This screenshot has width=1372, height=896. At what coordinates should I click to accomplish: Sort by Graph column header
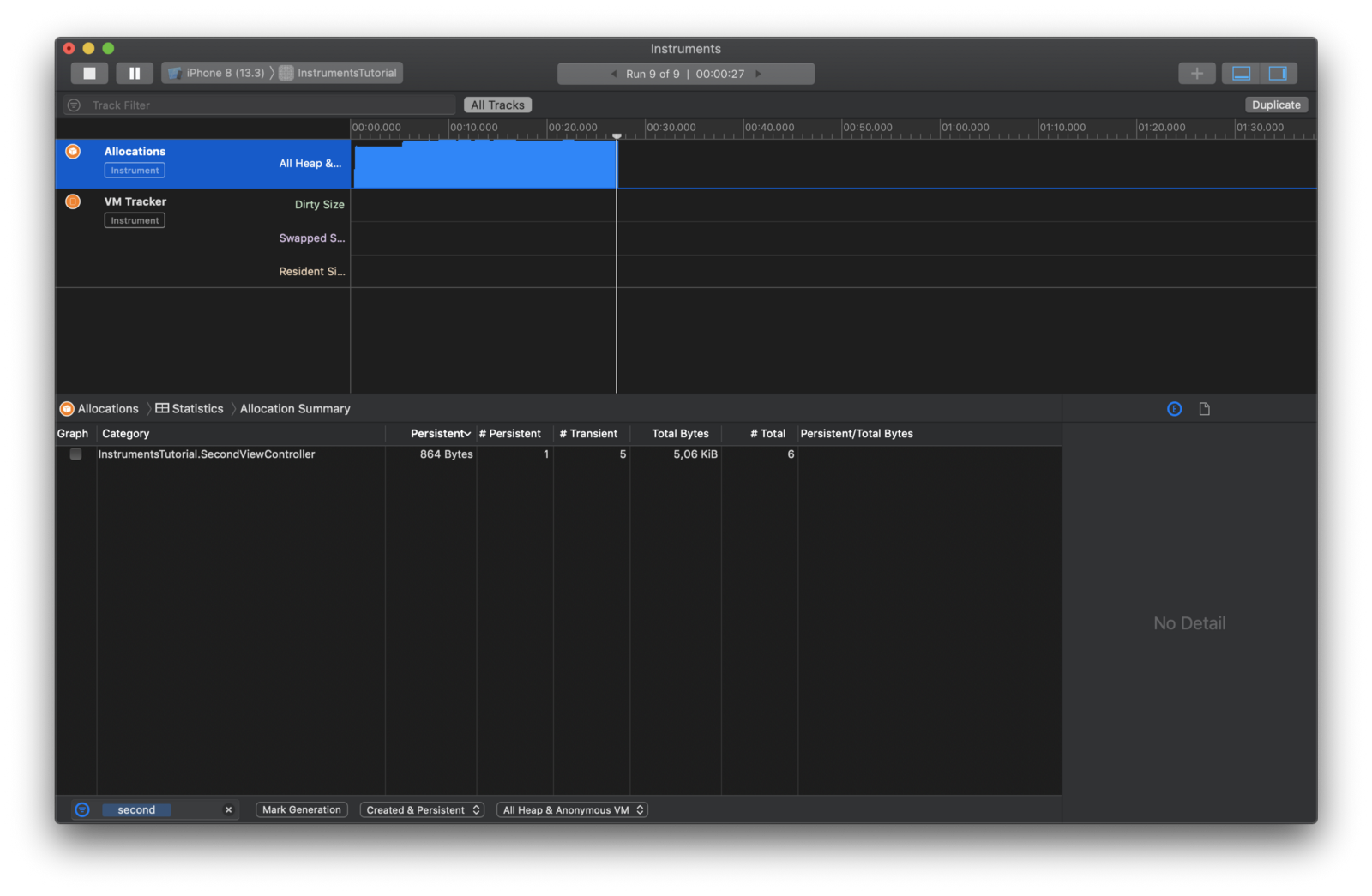(x=73, y=434)
